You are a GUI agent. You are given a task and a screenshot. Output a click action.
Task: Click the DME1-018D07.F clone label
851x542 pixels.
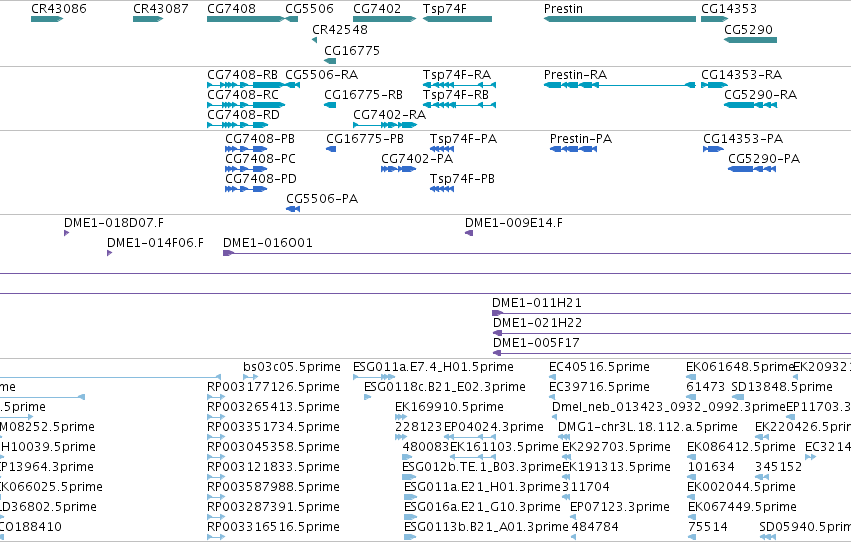click(114, 223)
